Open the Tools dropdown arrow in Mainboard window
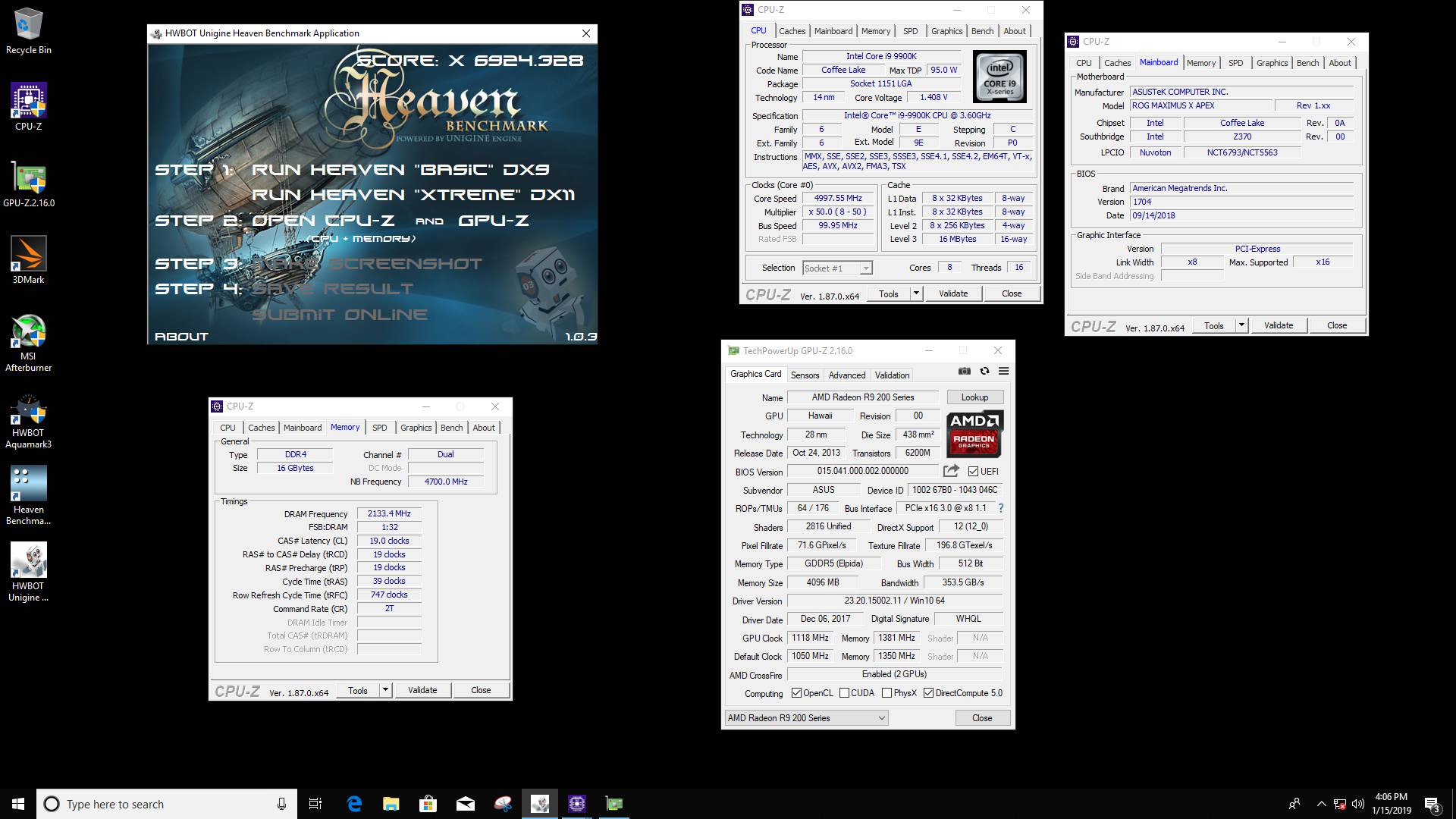1456x819 pixels. 1241,325
